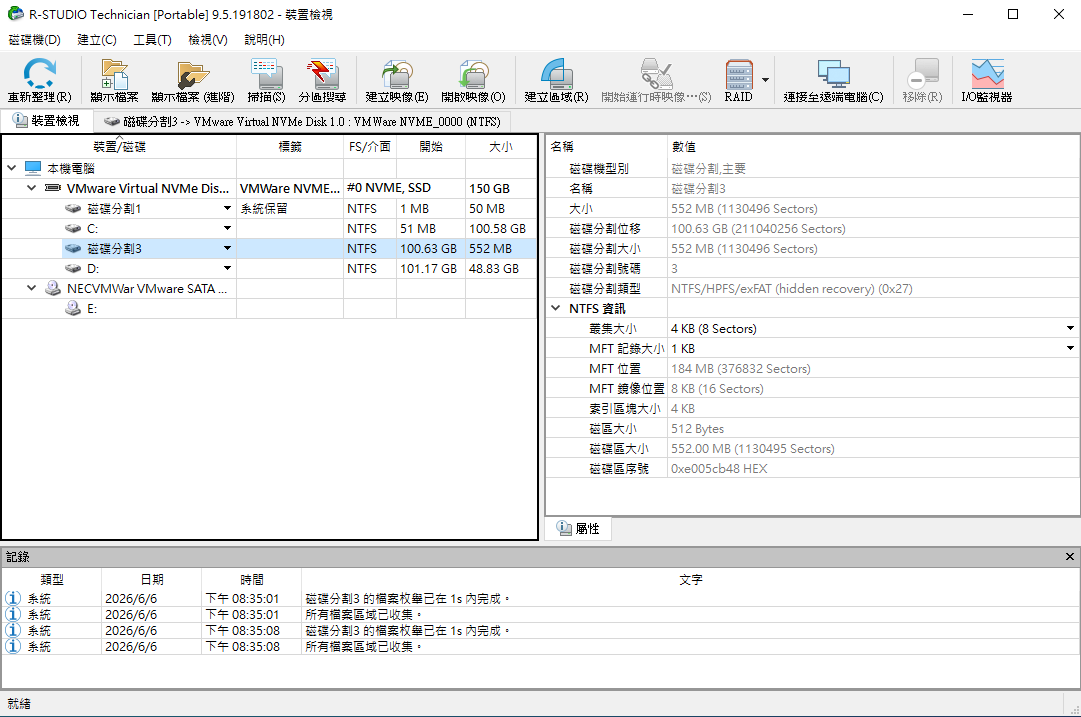Click the NTFS/HPFS/exFAT (hidden recovery) value
The image size is (1081, 717).
[x=791, y=288]
